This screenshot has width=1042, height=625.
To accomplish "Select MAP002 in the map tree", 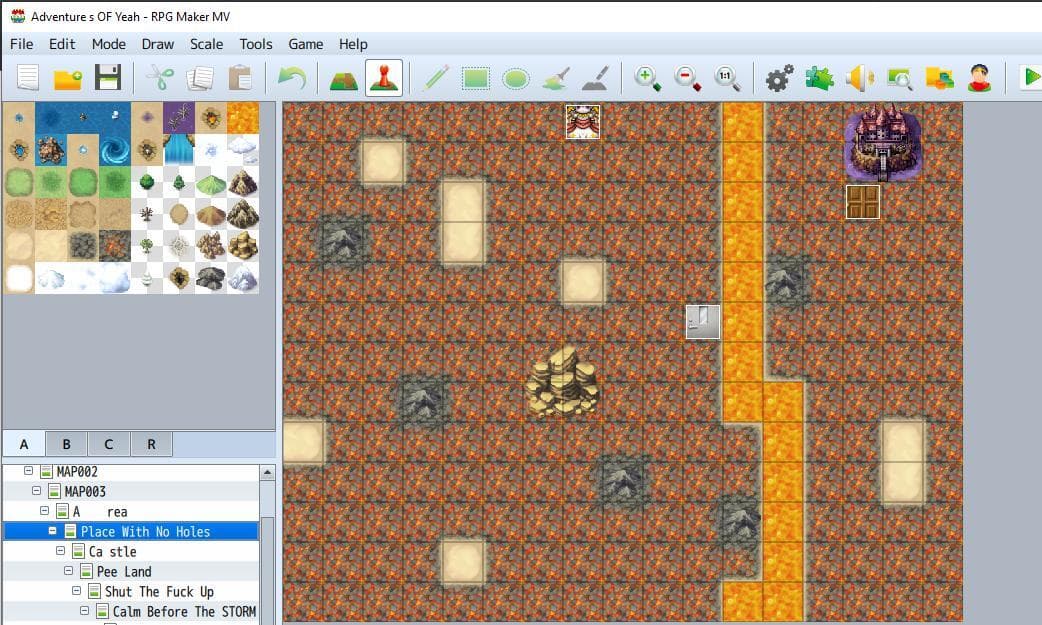I will [76, 472].
